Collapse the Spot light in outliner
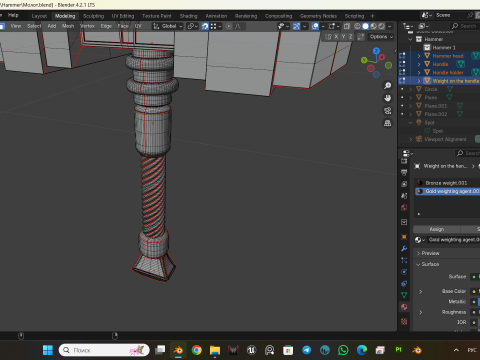 pyautogui.click(x=411, y=122)
